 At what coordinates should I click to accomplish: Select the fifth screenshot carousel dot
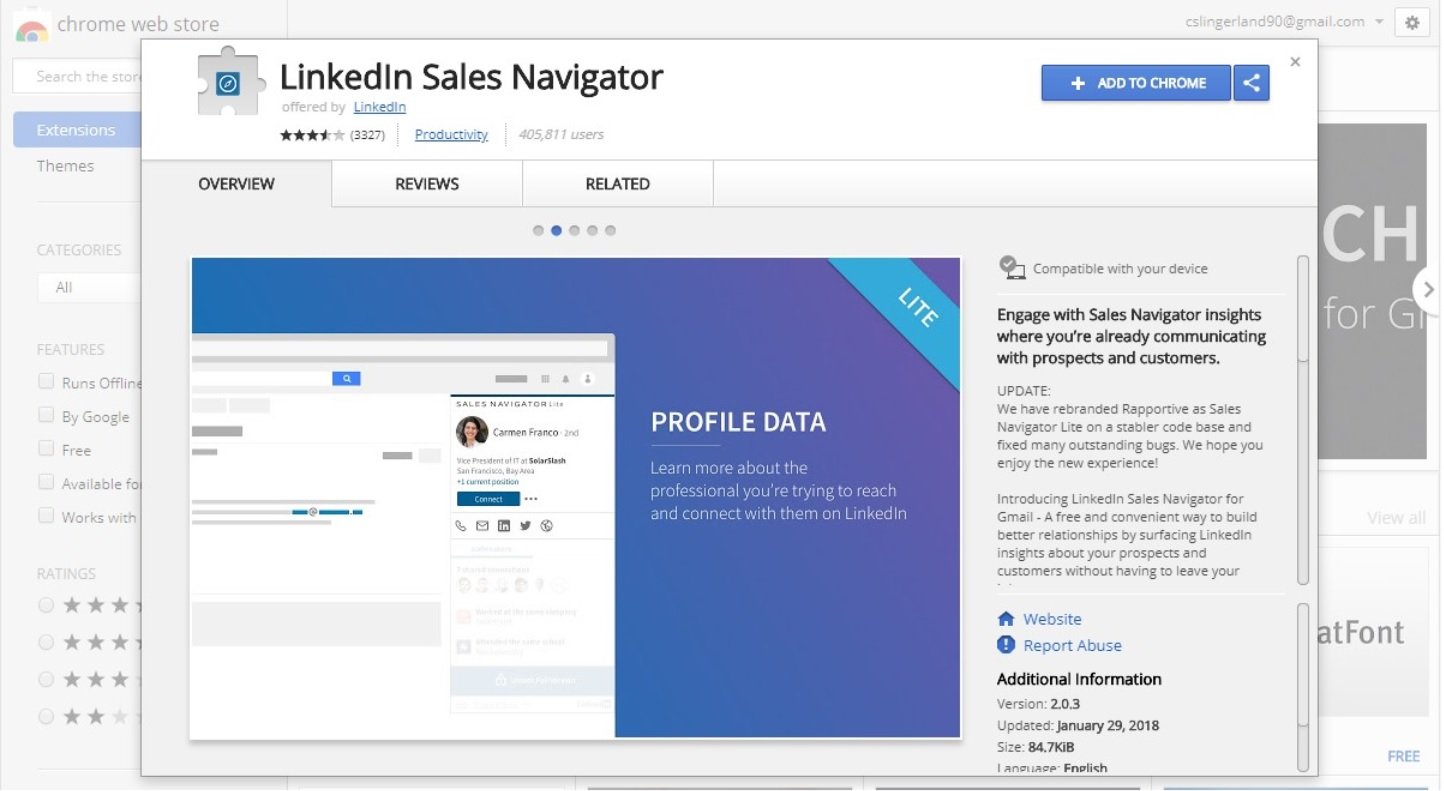pyautogui.click(x=610, y=230)
